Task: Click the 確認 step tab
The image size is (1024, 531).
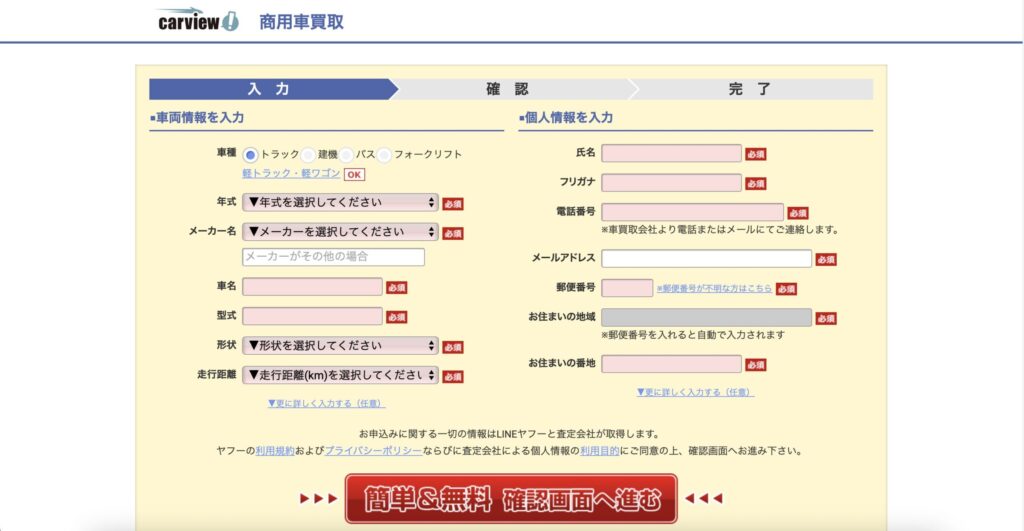Action: pos(513,89)
